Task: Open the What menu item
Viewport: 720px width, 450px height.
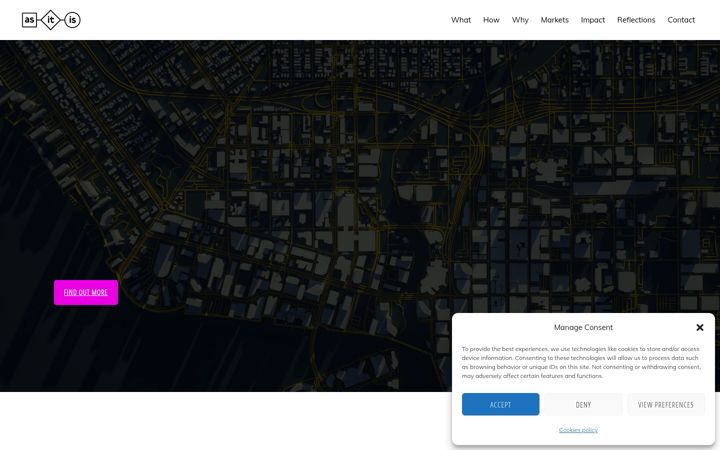Action: pyautogui.click(x=461, y=20)
